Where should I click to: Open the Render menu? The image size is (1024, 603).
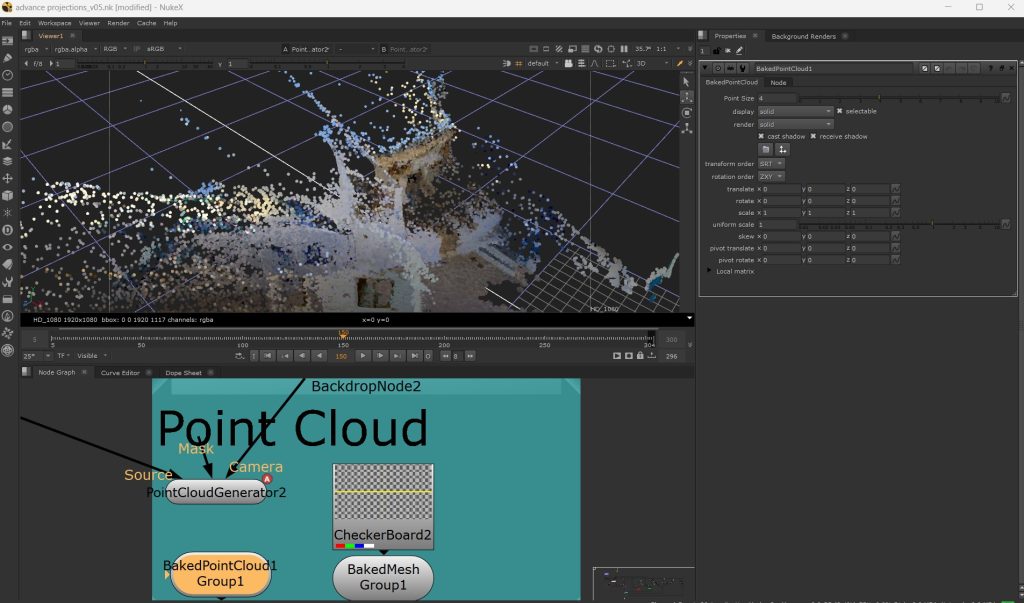[119, 22]
